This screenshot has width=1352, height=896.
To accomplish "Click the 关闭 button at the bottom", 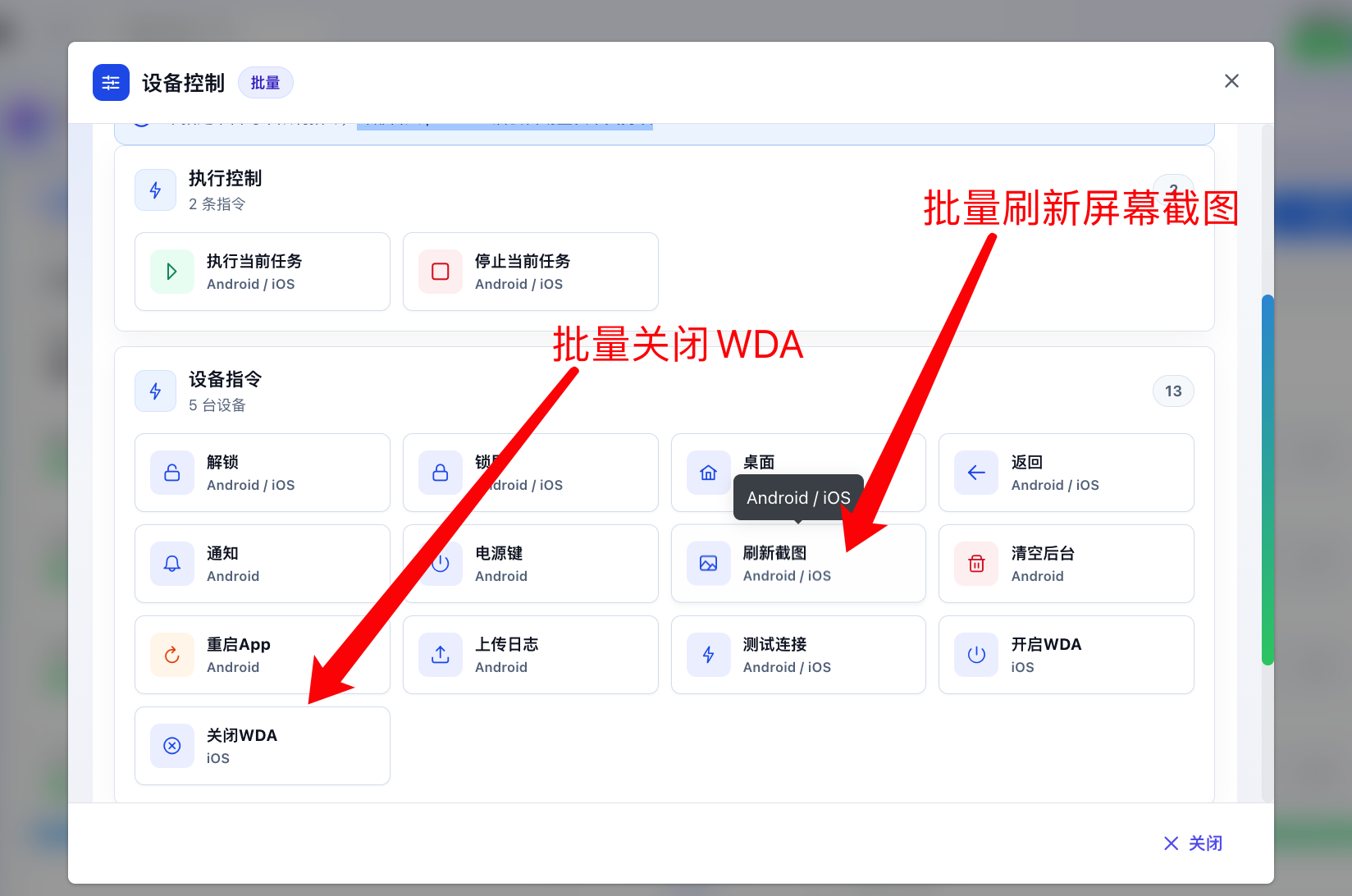I will pyautogui.click(x=1194, y=843).
